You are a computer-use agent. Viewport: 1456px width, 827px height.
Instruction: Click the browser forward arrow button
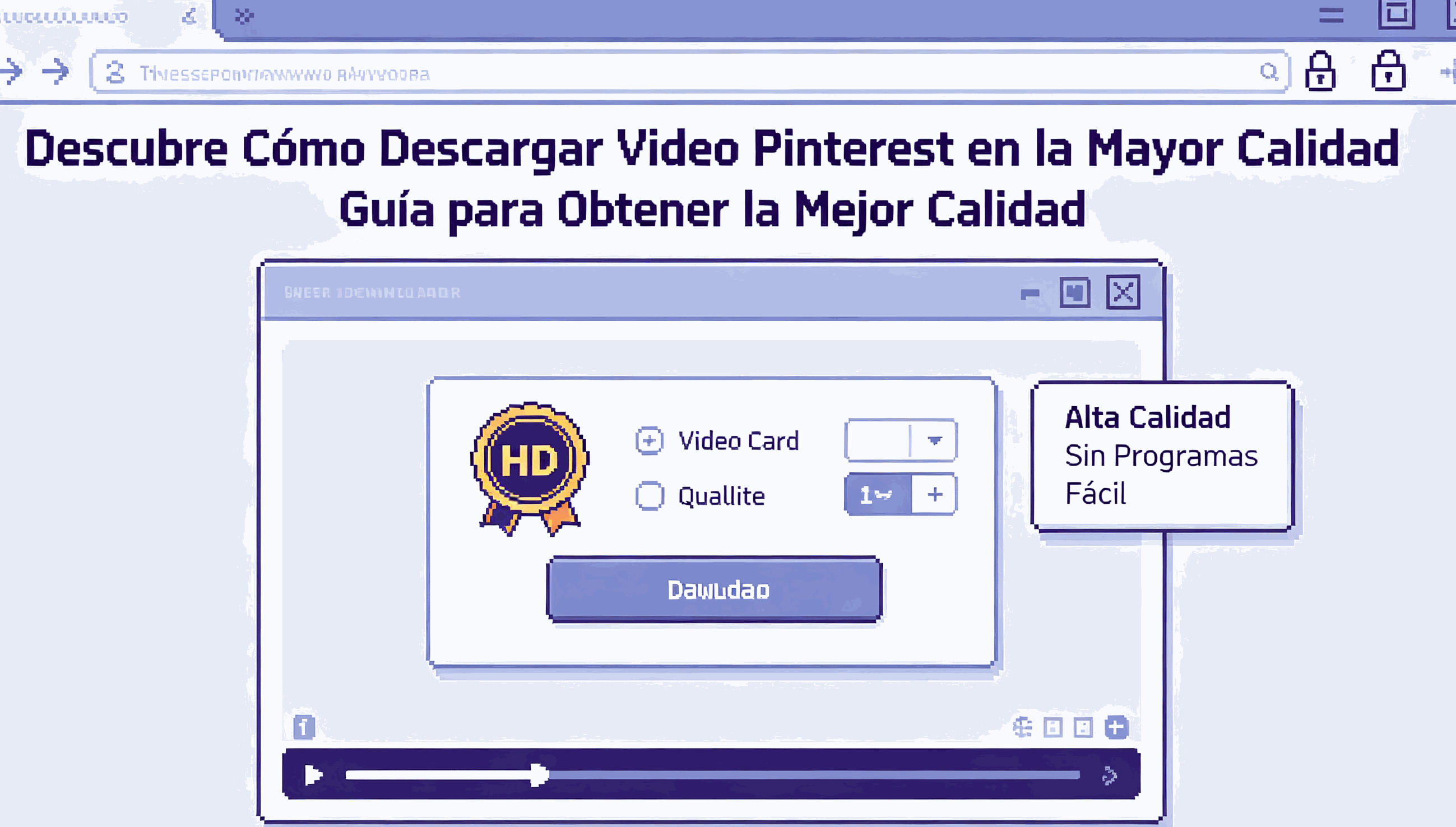(55, 72)
